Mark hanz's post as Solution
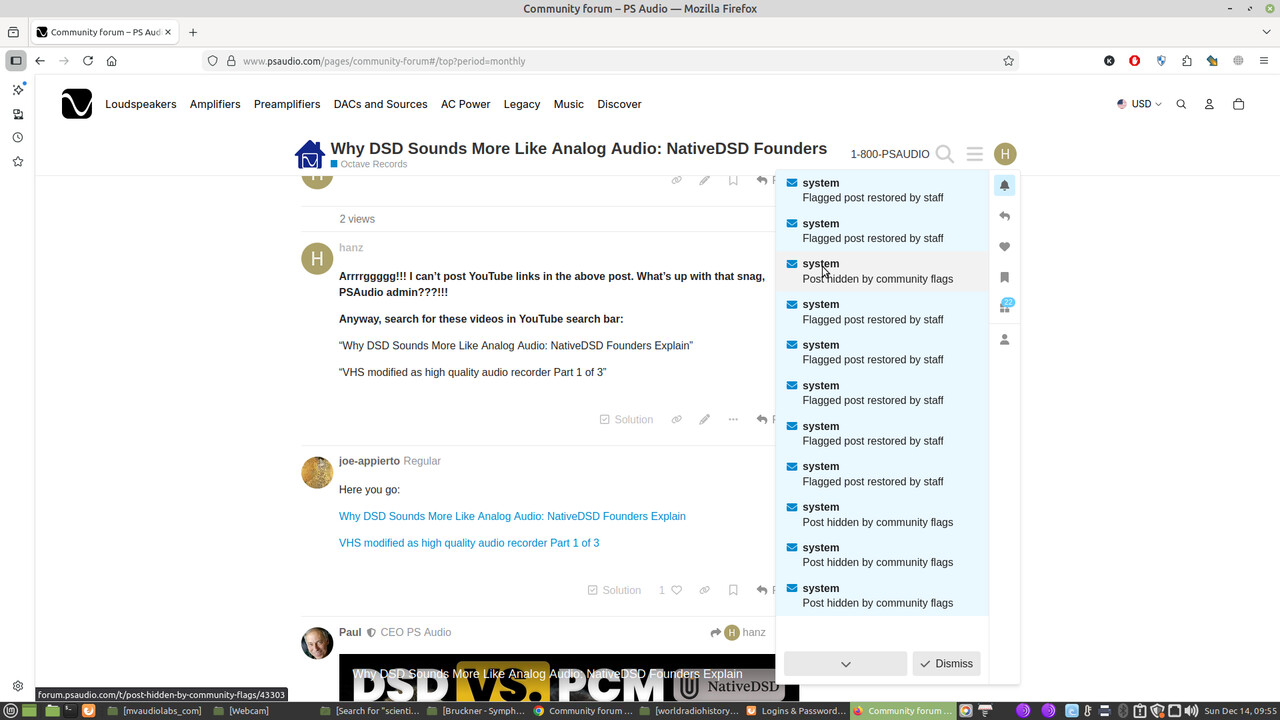Image resolution: width=1280 pixels, height=720 pixels. point(626,419)
